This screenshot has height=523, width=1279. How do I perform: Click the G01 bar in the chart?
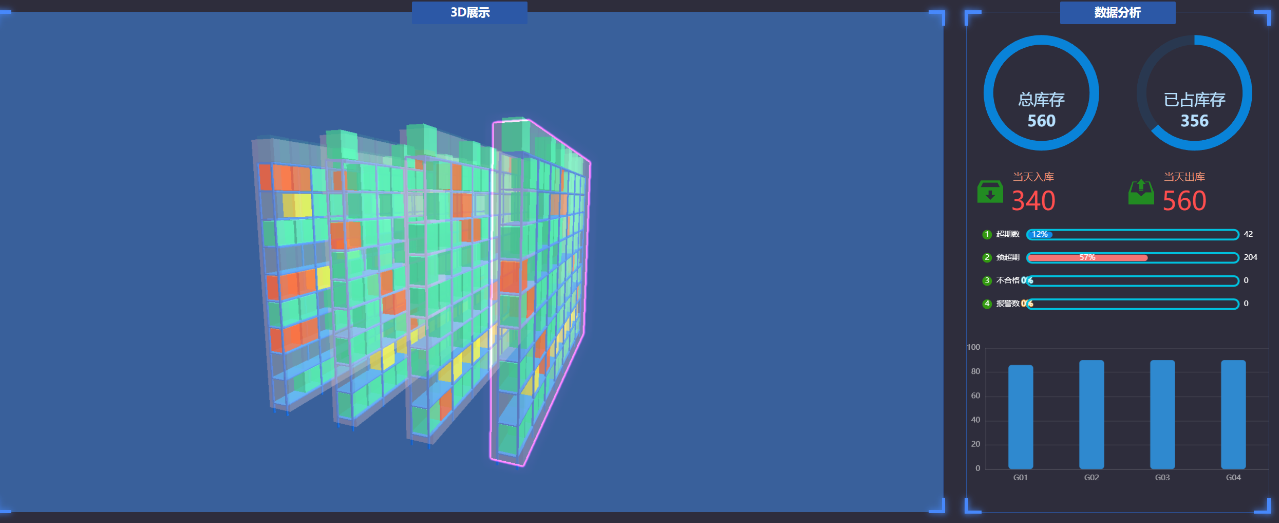[x=1020, y=416]
